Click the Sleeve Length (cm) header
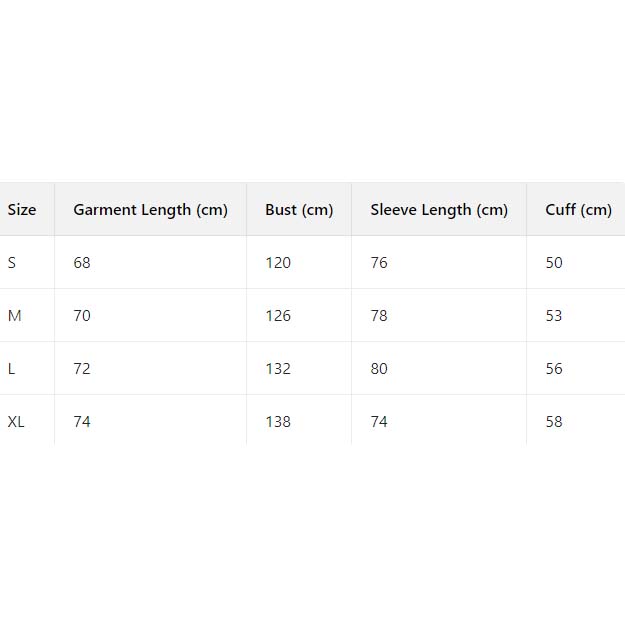Screen dimensions: 625x625 pos(439,210)
